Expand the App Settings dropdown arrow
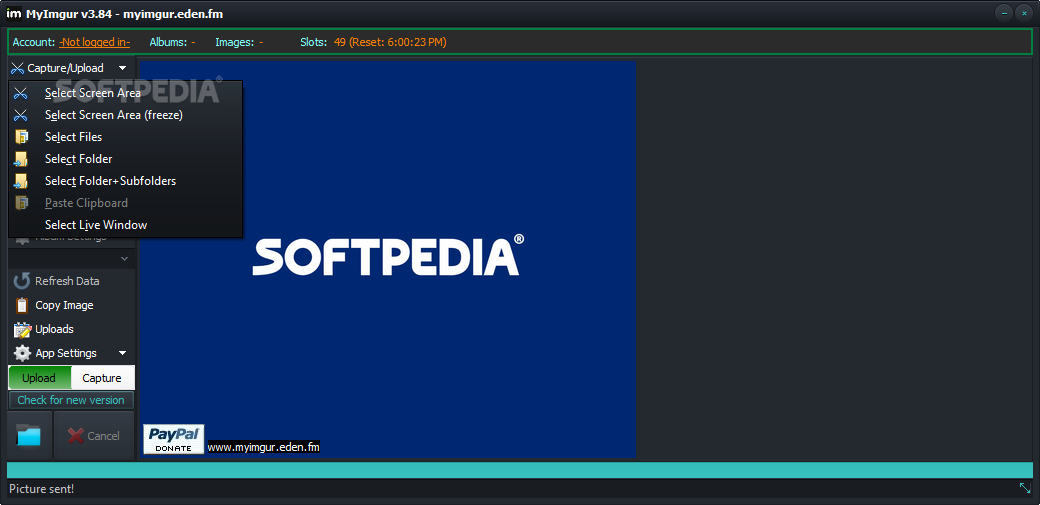The width and height of the screenshot is (1040, 505). (x=122, y=353)
